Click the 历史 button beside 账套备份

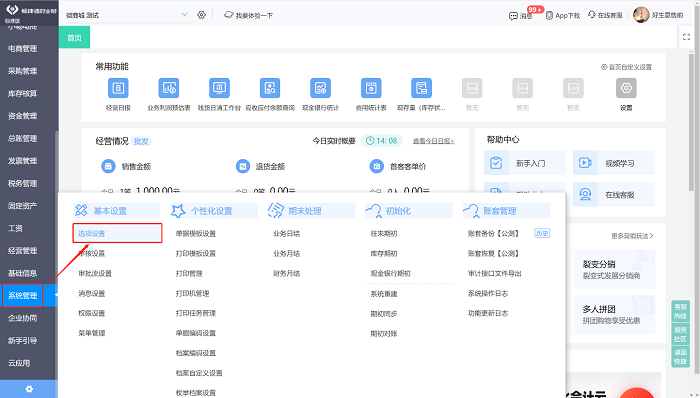[542, 233]
